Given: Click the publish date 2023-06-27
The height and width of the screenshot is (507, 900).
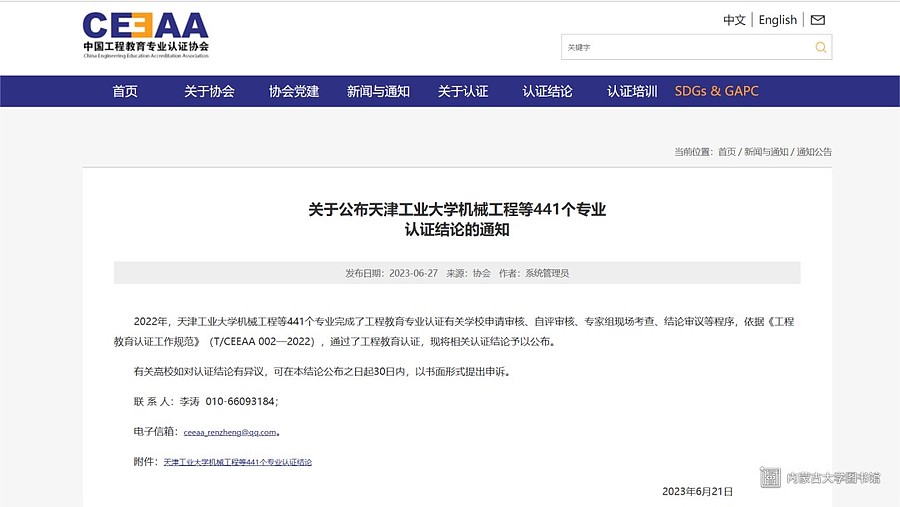Looking at the screenshot, I should click(413, 273).
